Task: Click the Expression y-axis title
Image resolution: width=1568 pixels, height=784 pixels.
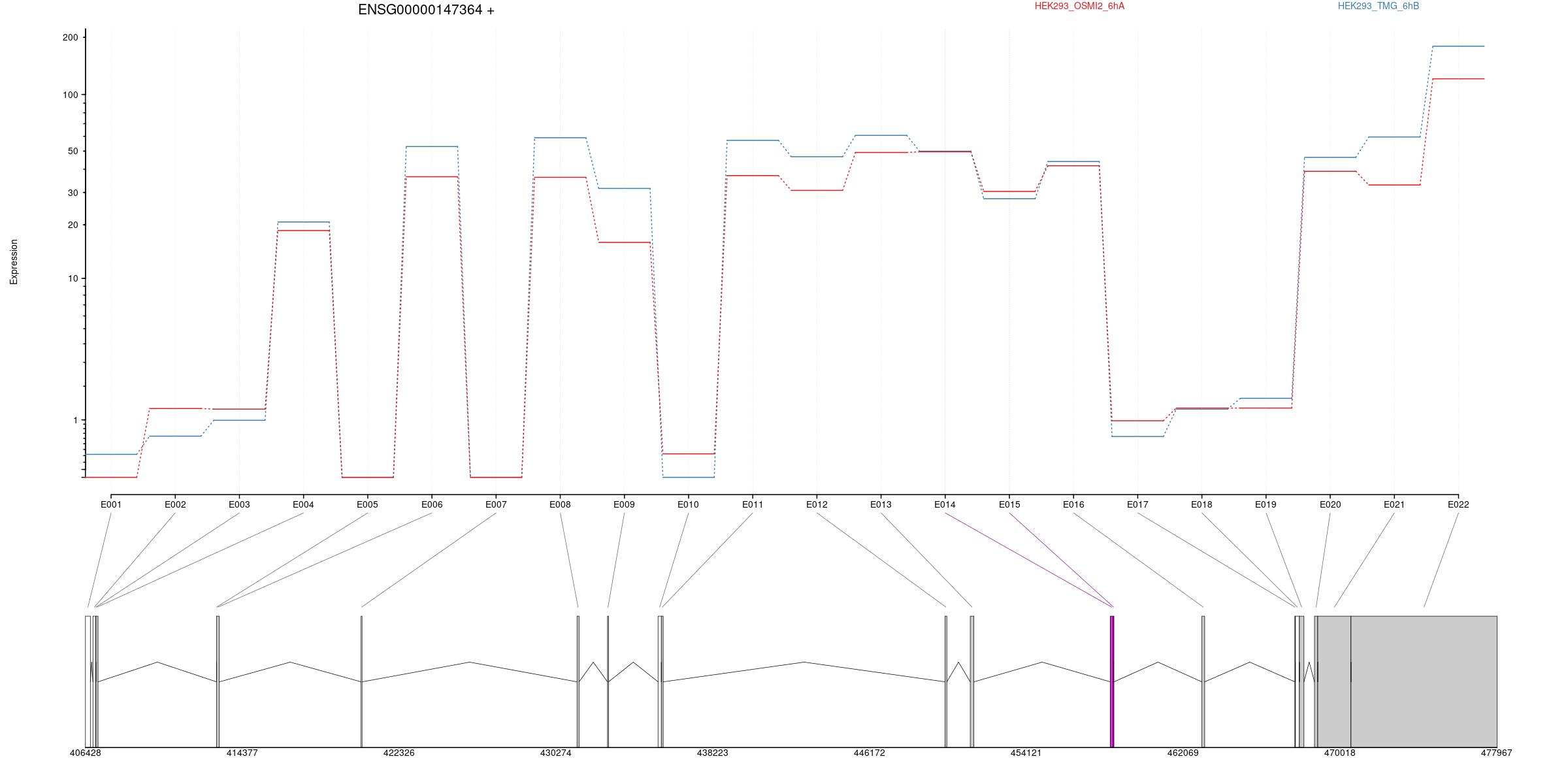Action: pyautogui.click(x=14, y=262)
